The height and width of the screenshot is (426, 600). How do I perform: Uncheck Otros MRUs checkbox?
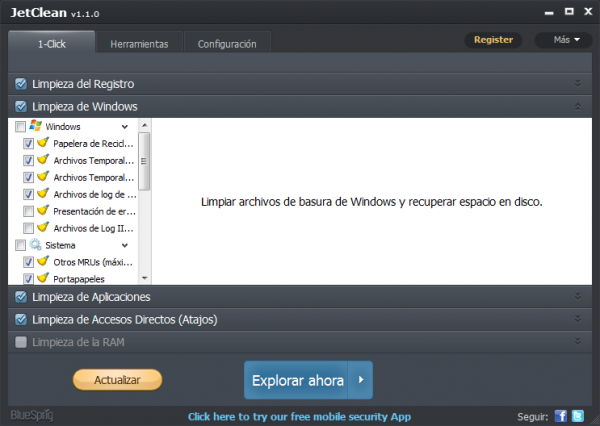click(28, 262)
